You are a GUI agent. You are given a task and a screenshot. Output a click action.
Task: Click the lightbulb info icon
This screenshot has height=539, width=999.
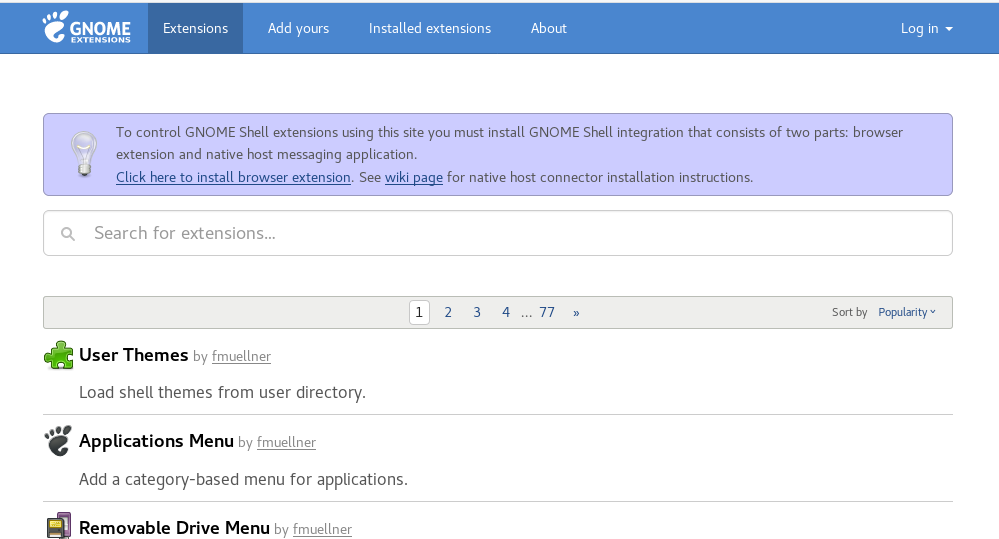(83, 154)
